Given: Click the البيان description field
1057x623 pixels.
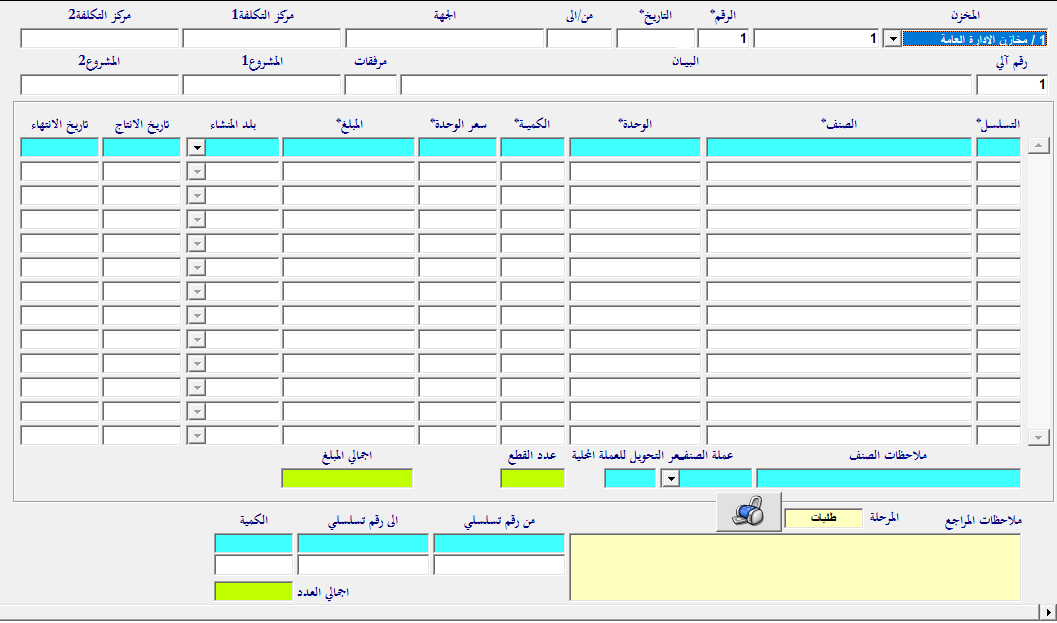Looking at the screenshot, I should (685, 85).
